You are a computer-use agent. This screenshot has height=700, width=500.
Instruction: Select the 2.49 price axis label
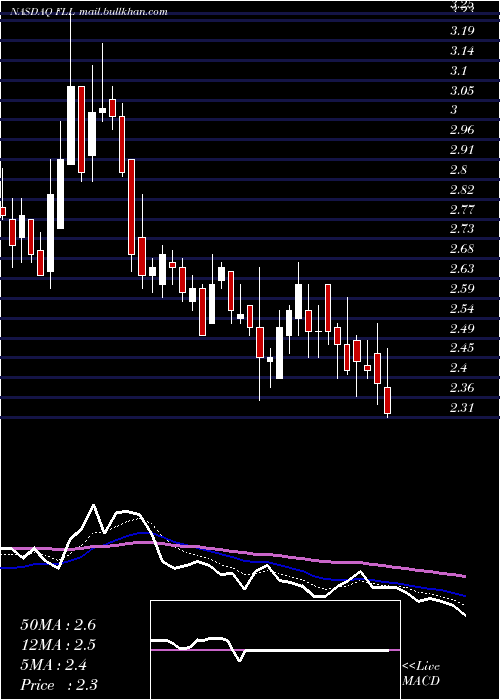462,329
